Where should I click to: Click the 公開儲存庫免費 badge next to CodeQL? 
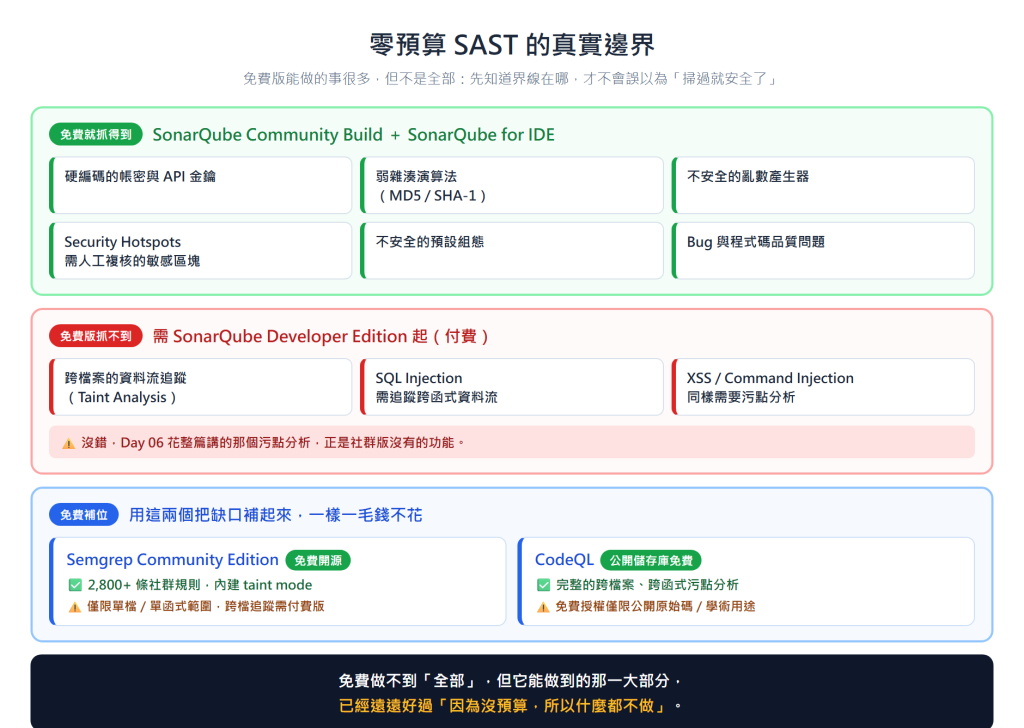(651, 560)
